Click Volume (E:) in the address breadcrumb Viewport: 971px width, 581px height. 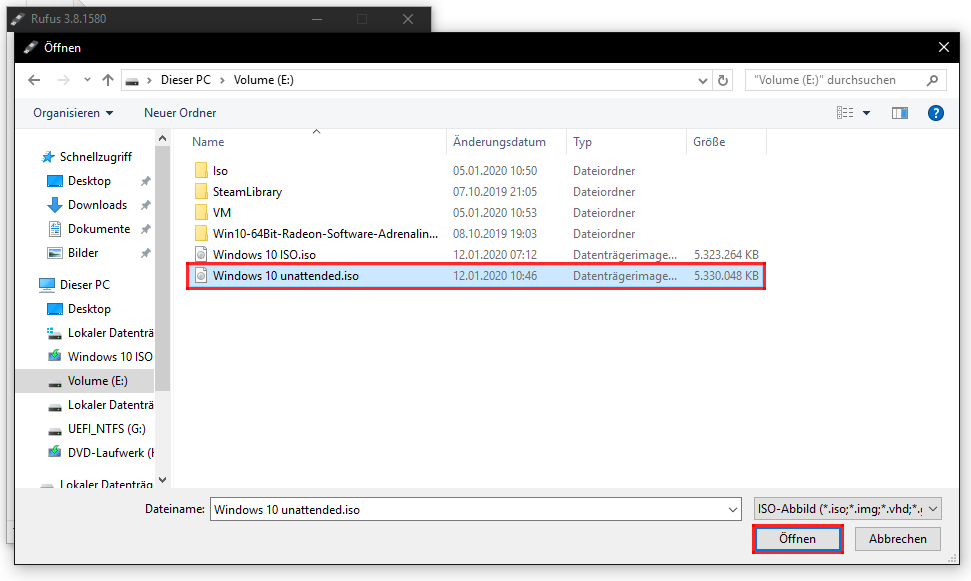tap(264, 80)
